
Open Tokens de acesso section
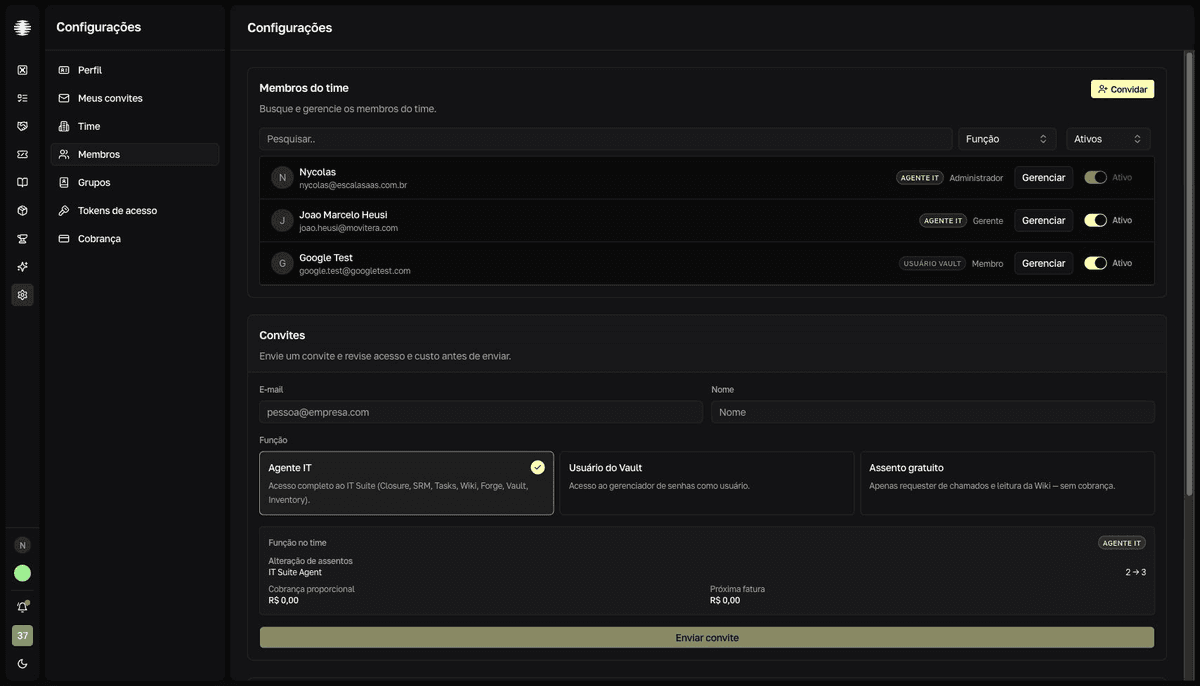[x=135, y=210]
